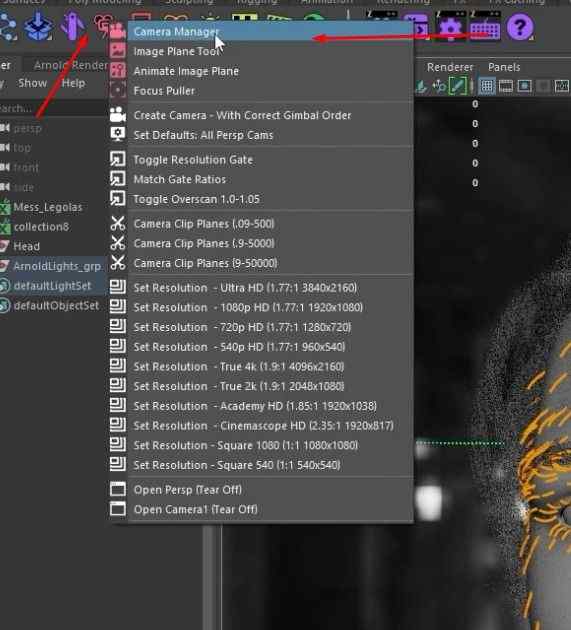Set Resolution to Academy HD 1920x1038
The height and width of the screenshot is (630, 571).
pyautogui.click(x=261, y=406)
